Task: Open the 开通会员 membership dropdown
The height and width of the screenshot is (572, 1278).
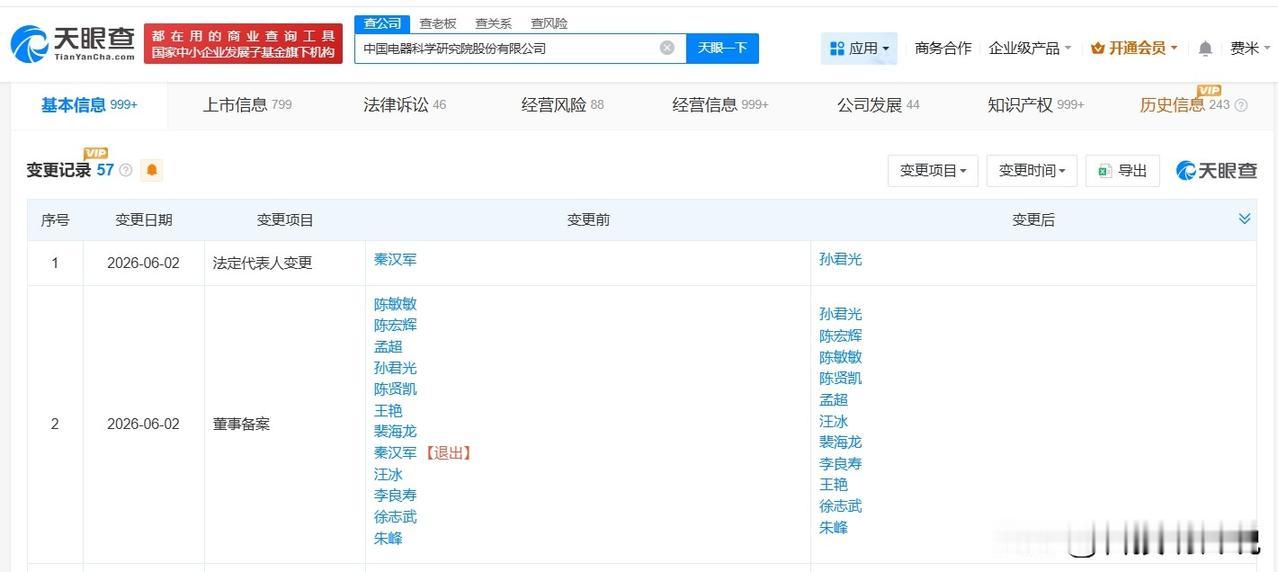Action: (x=1134, y=48)
